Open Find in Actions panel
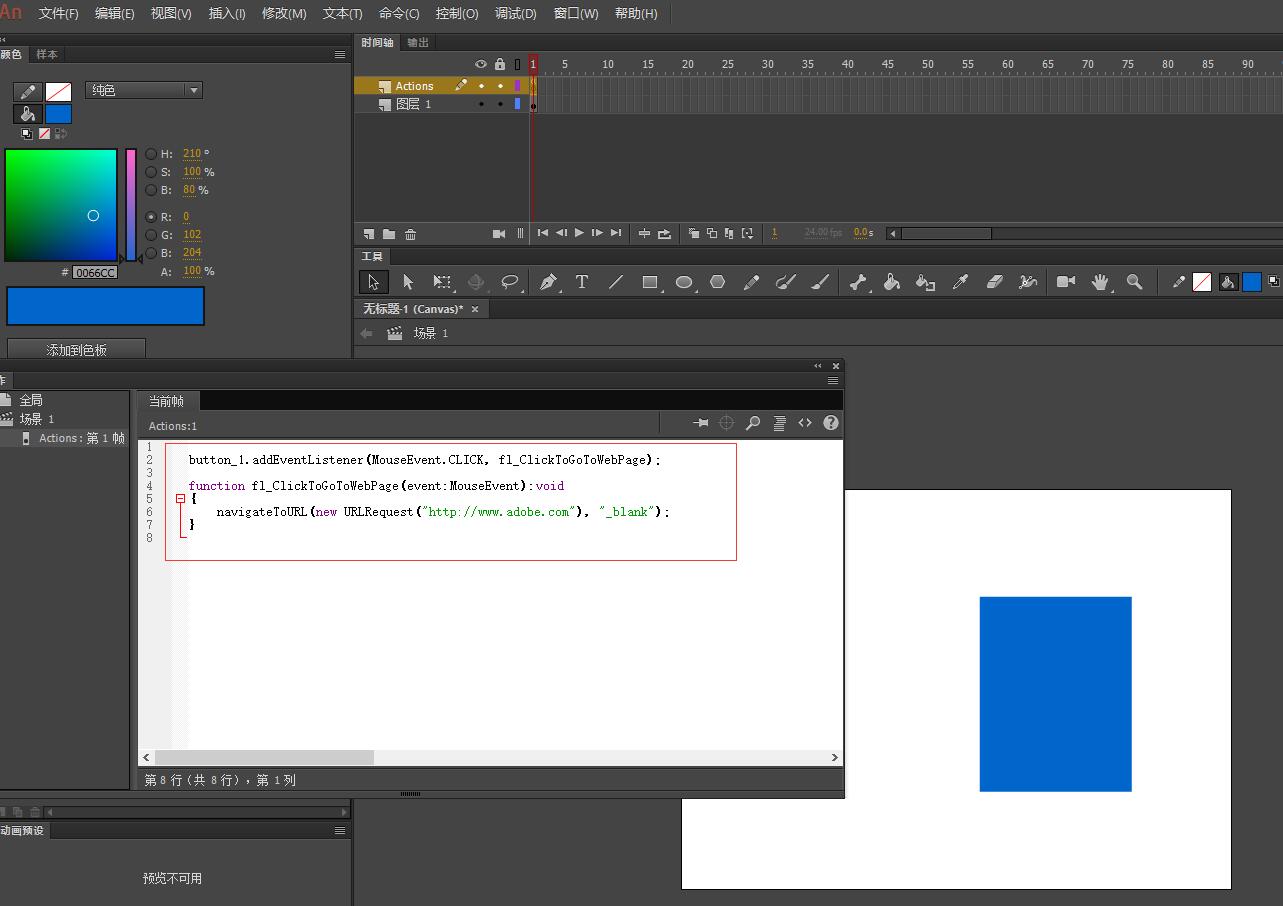This screenshot has height=906, width=1283. click(753, 423)
